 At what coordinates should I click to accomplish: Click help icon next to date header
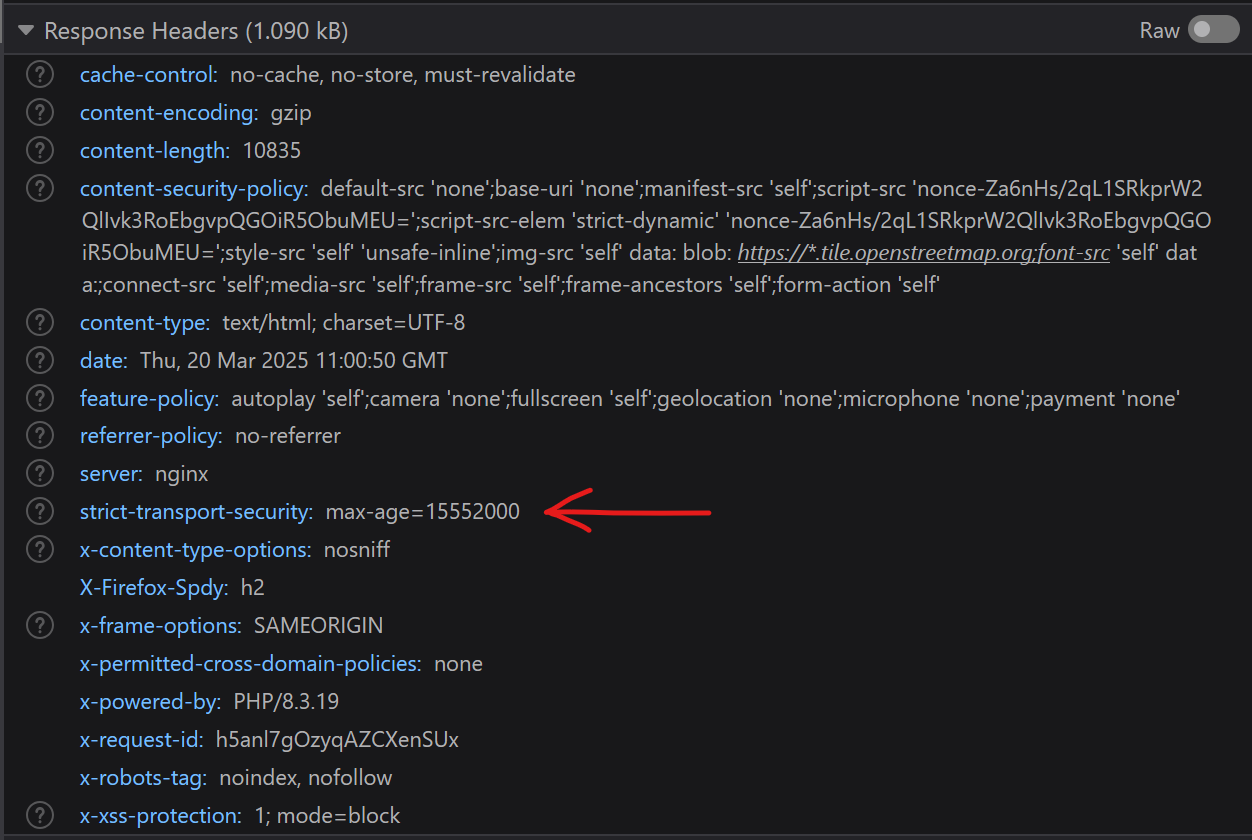pos(39,360)
